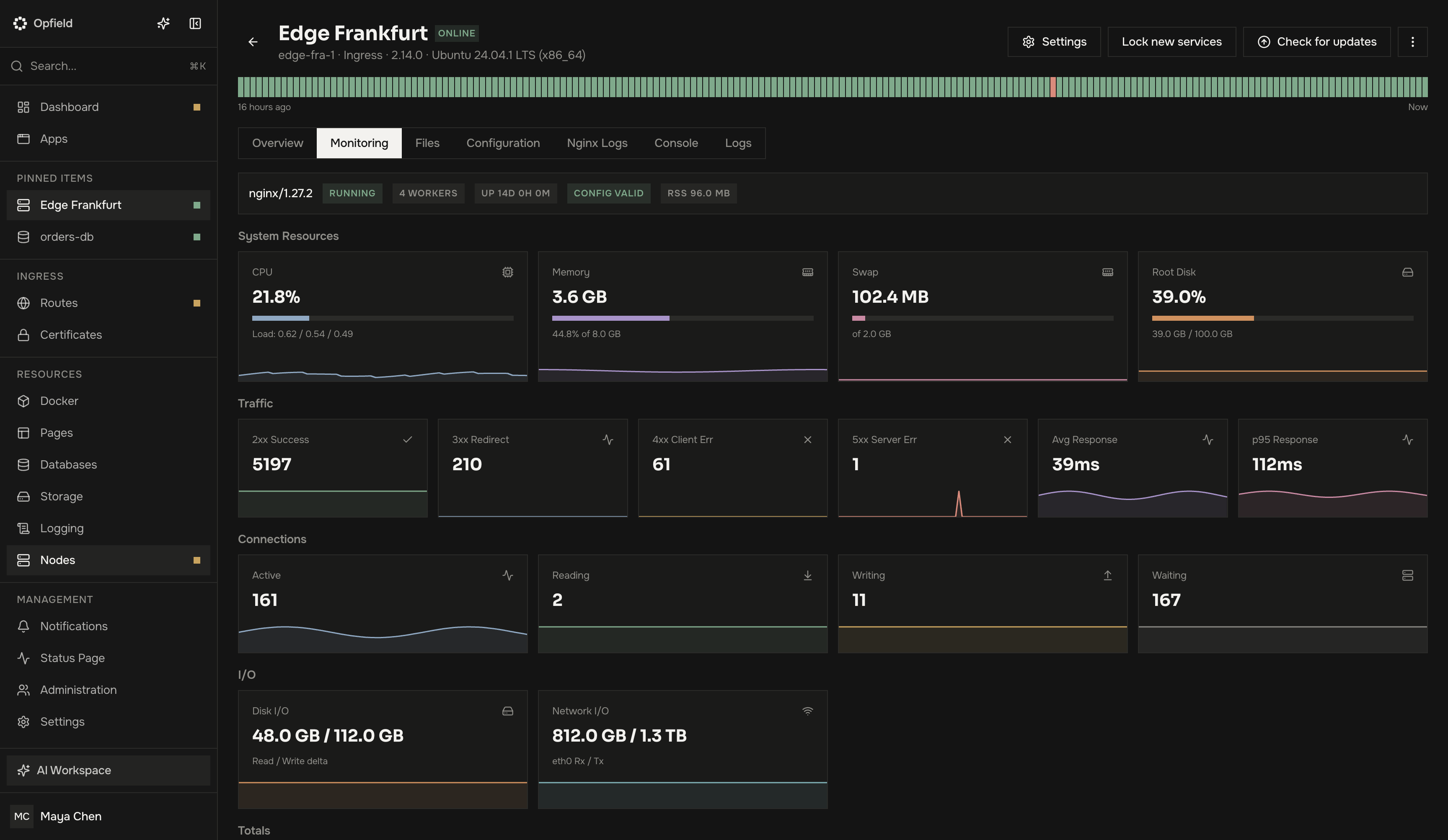Screen dimensions: 1448x840
Task: Click the Root Disk usage progress bar
Action: pyautogui.click(x=1282, y=318)
